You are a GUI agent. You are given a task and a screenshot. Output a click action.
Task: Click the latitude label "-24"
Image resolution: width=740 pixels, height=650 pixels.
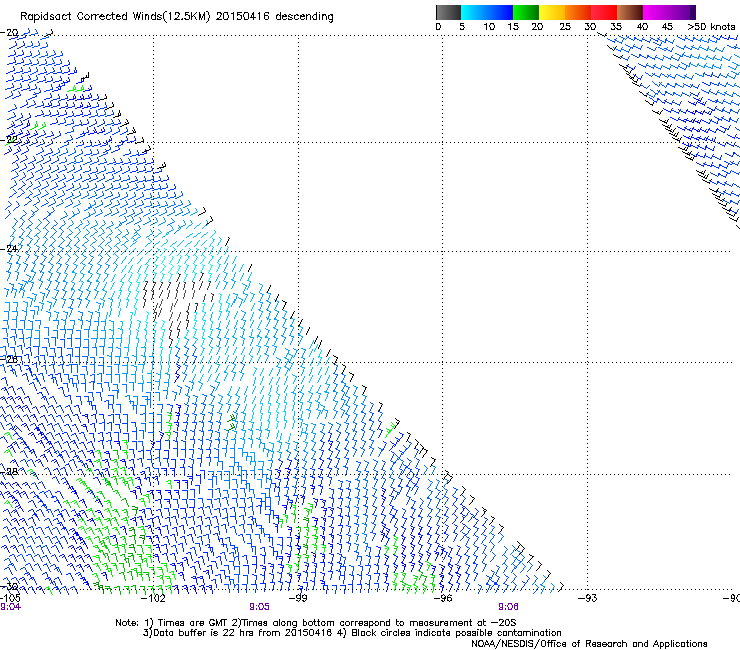coord(9,249)
